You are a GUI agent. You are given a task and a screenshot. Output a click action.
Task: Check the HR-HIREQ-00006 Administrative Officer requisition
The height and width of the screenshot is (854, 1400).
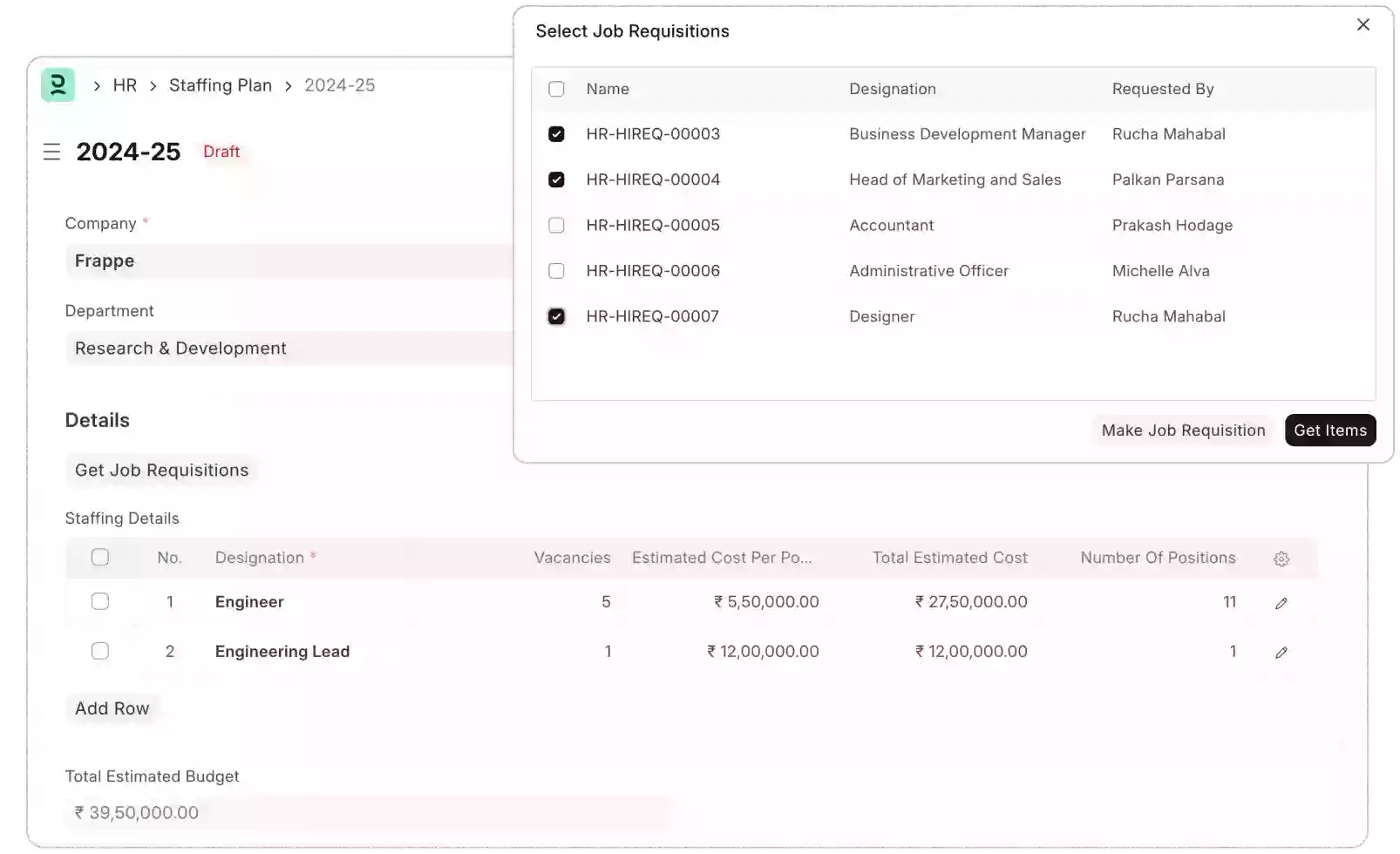[556, 270]
